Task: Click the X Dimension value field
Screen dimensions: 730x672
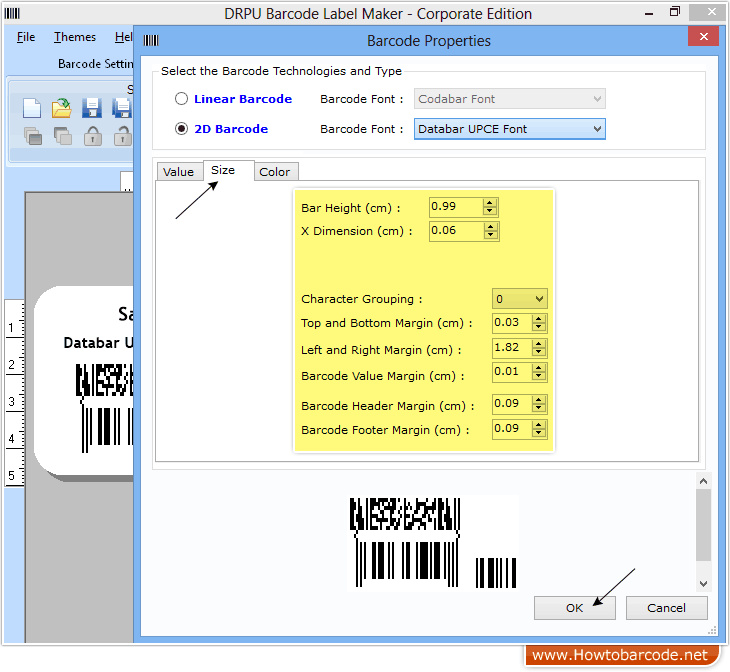Action: [x=456, y=231]
